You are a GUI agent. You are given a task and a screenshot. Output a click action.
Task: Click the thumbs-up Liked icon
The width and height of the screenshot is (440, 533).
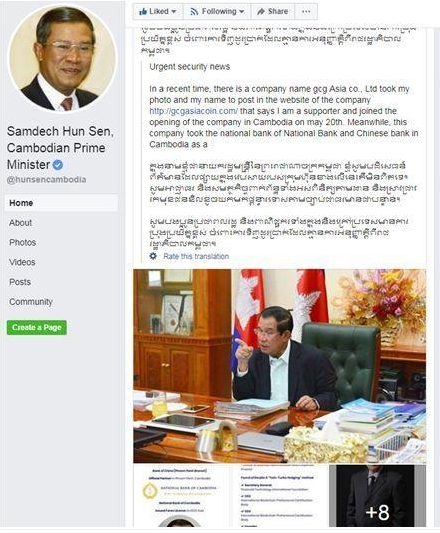click(143, 12)
